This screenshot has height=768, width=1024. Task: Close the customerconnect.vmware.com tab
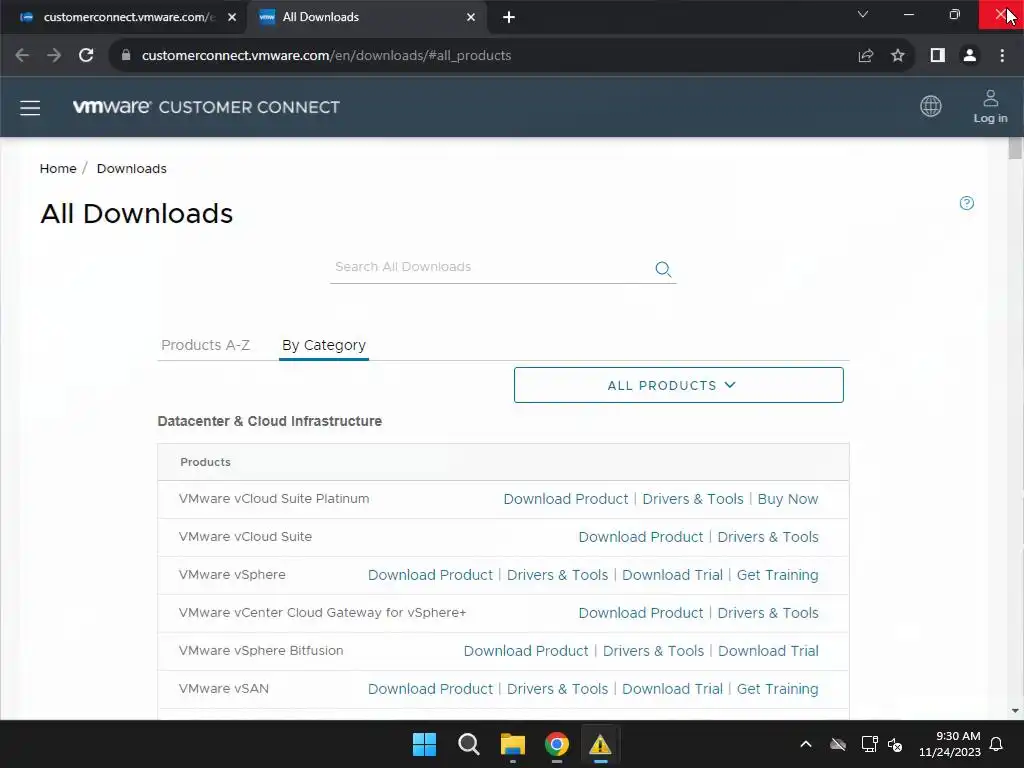click(x=232, y=18)
